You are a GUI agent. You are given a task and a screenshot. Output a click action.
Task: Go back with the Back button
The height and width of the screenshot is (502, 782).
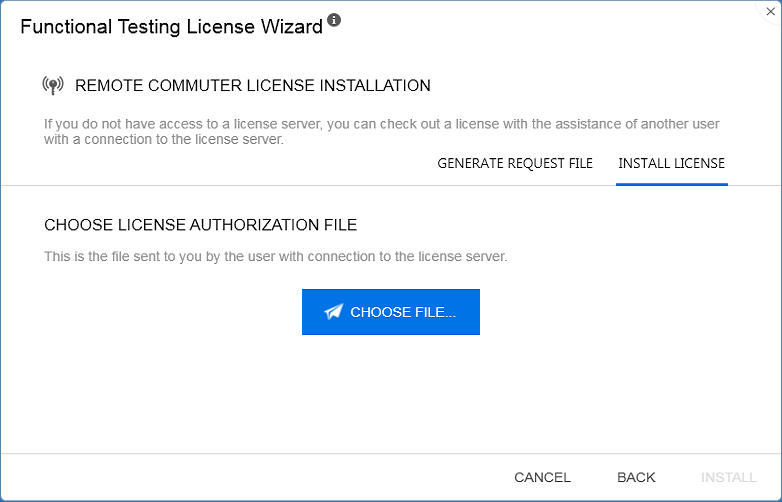click(x=636, y=477)
